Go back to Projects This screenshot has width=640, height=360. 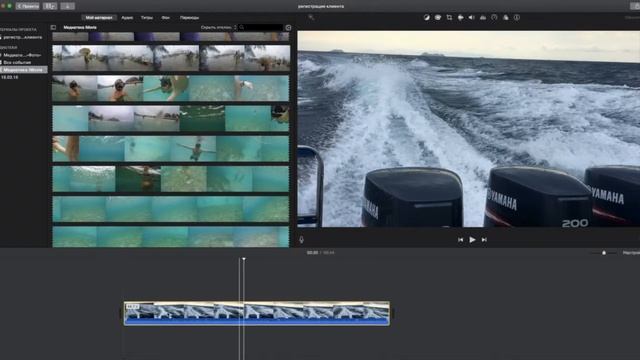pyautogui.click(x=27, y=6)
